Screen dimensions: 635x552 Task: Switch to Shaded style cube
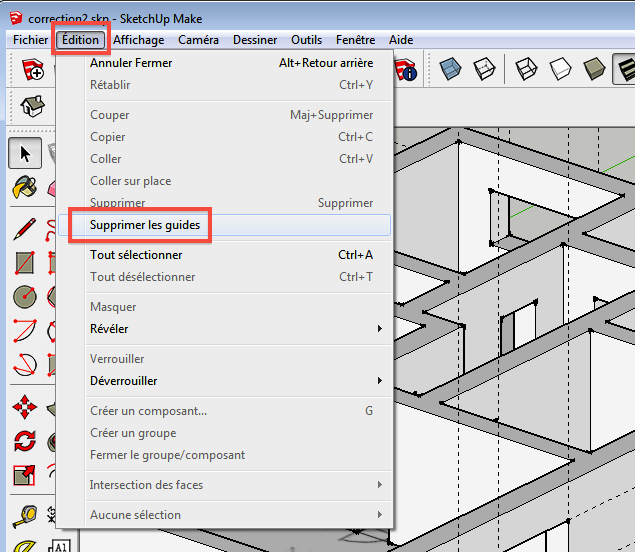click(594, 69)
